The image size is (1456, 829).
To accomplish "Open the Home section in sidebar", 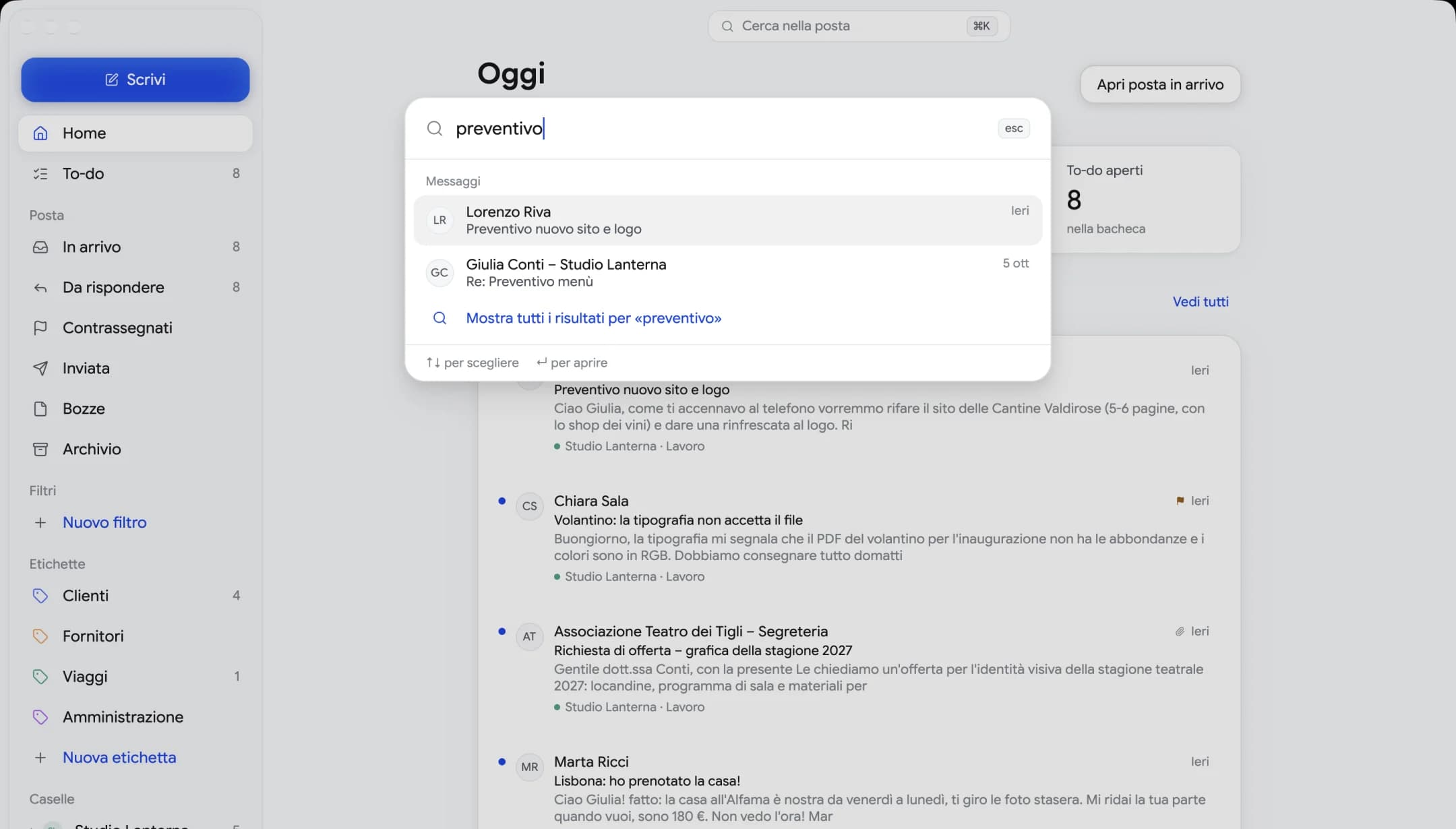I will [135, 133].
